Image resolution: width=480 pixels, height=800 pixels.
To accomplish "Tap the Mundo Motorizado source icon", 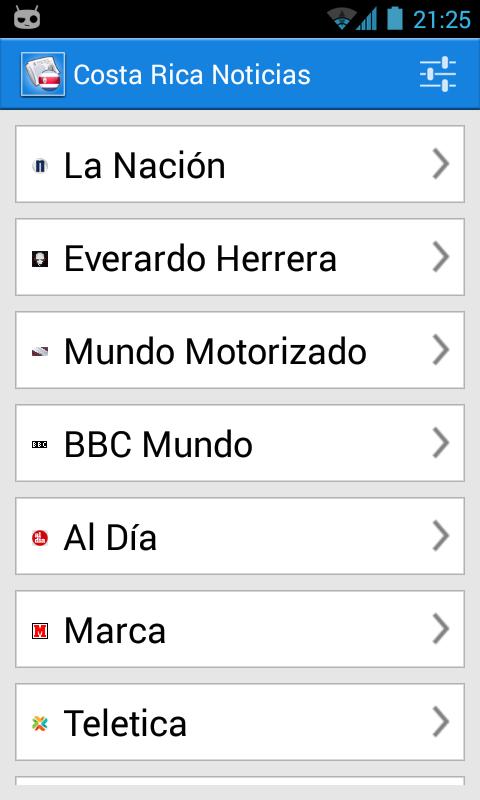I will (40, 351).
